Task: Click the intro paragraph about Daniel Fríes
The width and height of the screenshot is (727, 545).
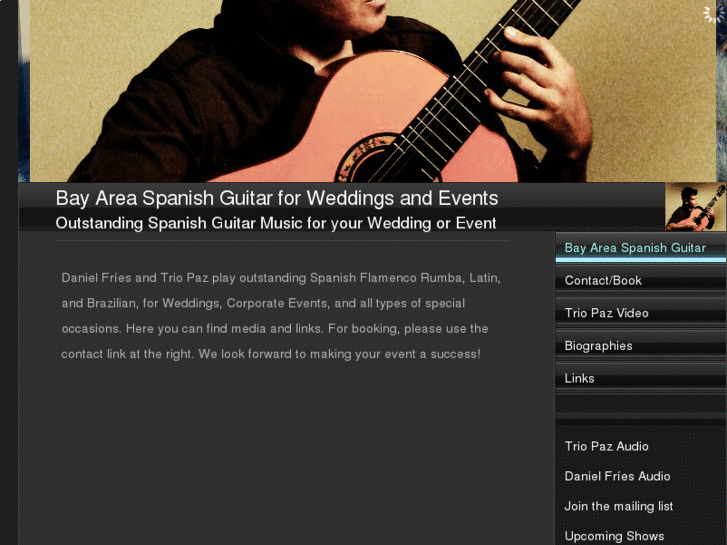Action: point(281,316)
